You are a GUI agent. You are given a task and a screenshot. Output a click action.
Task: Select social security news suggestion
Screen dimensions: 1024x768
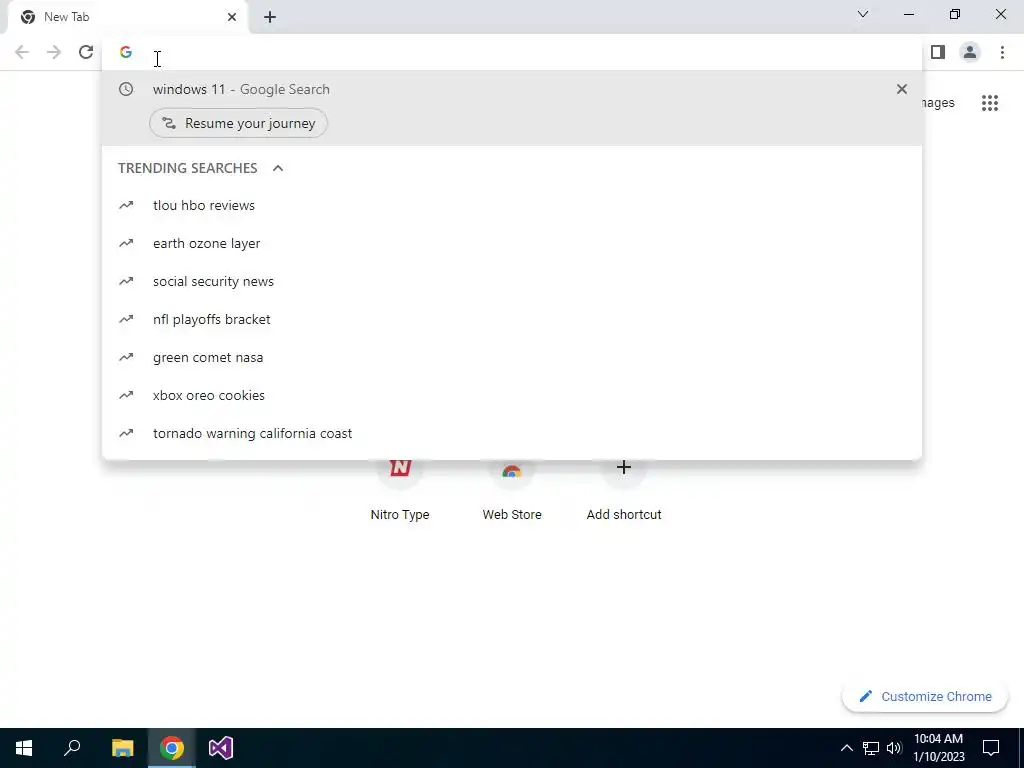(512, 281)
